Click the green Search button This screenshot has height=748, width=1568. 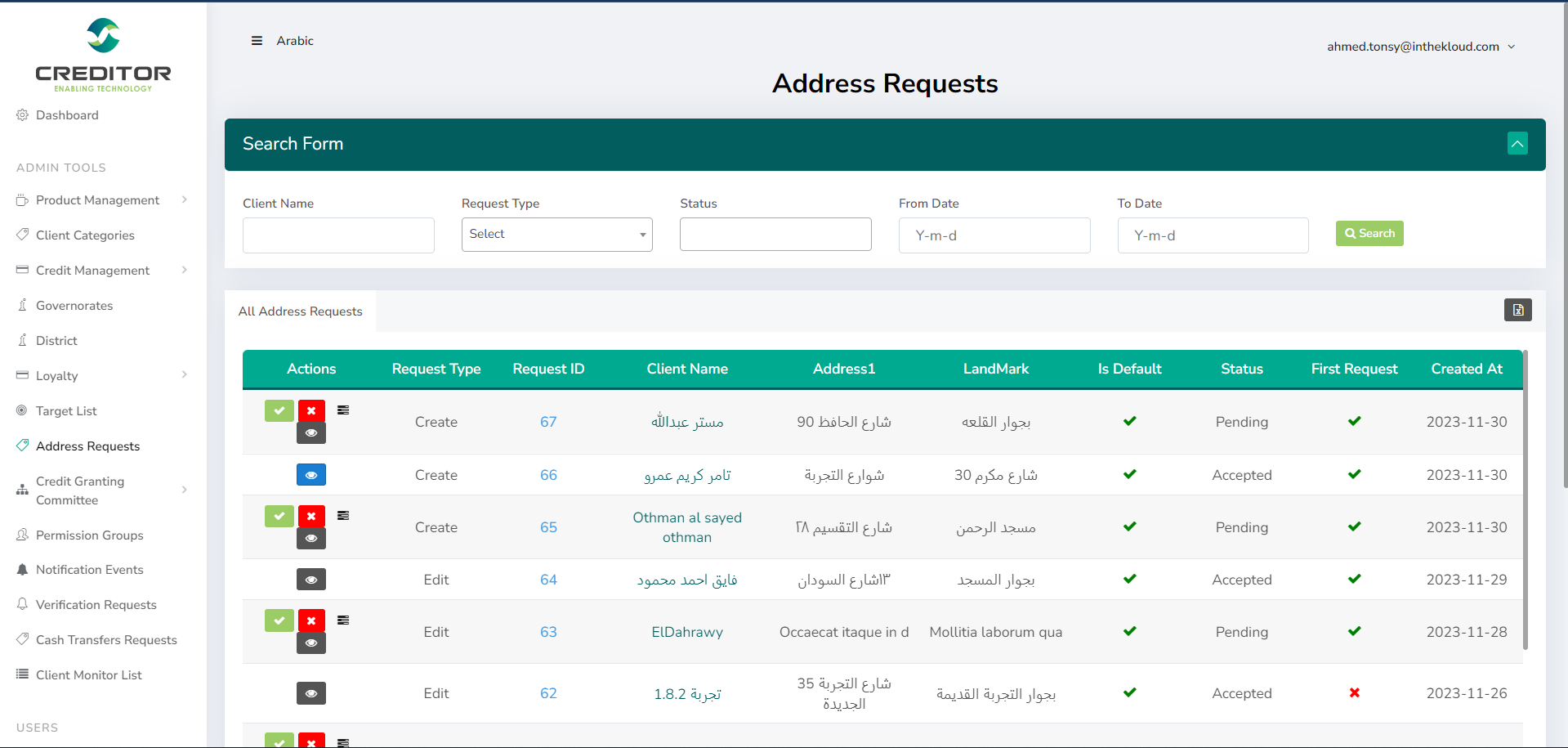tap(1369, 234)
